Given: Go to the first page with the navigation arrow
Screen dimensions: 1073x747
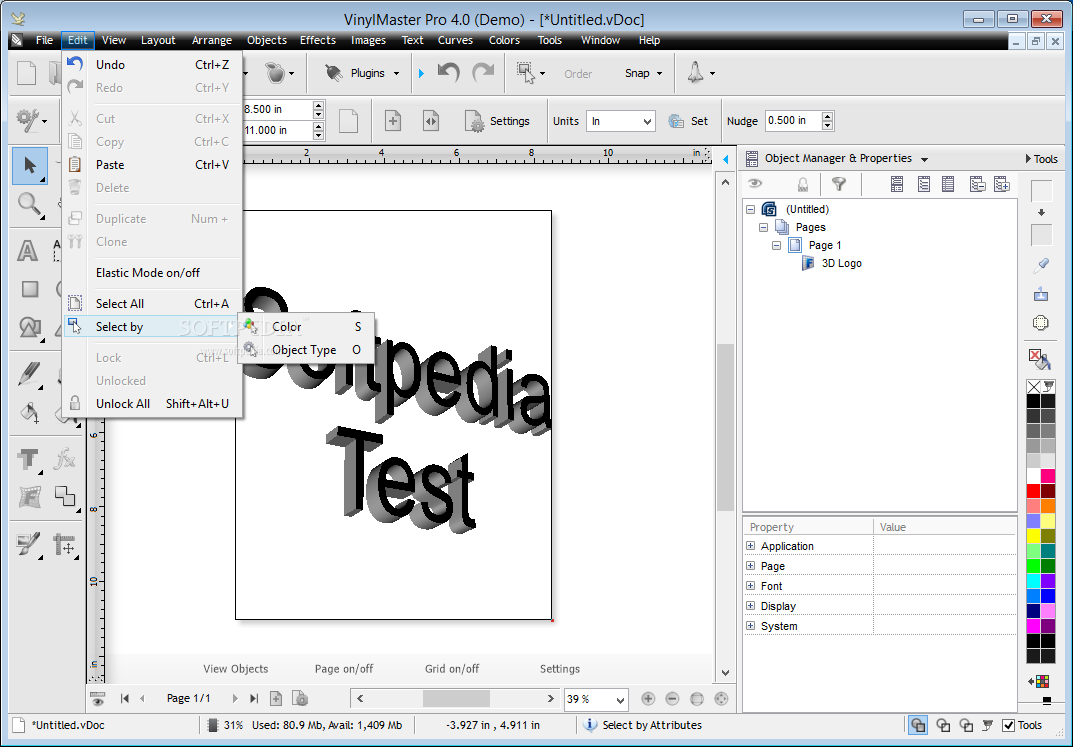Looking at the screenshot, I should click(x=125, y=698).
